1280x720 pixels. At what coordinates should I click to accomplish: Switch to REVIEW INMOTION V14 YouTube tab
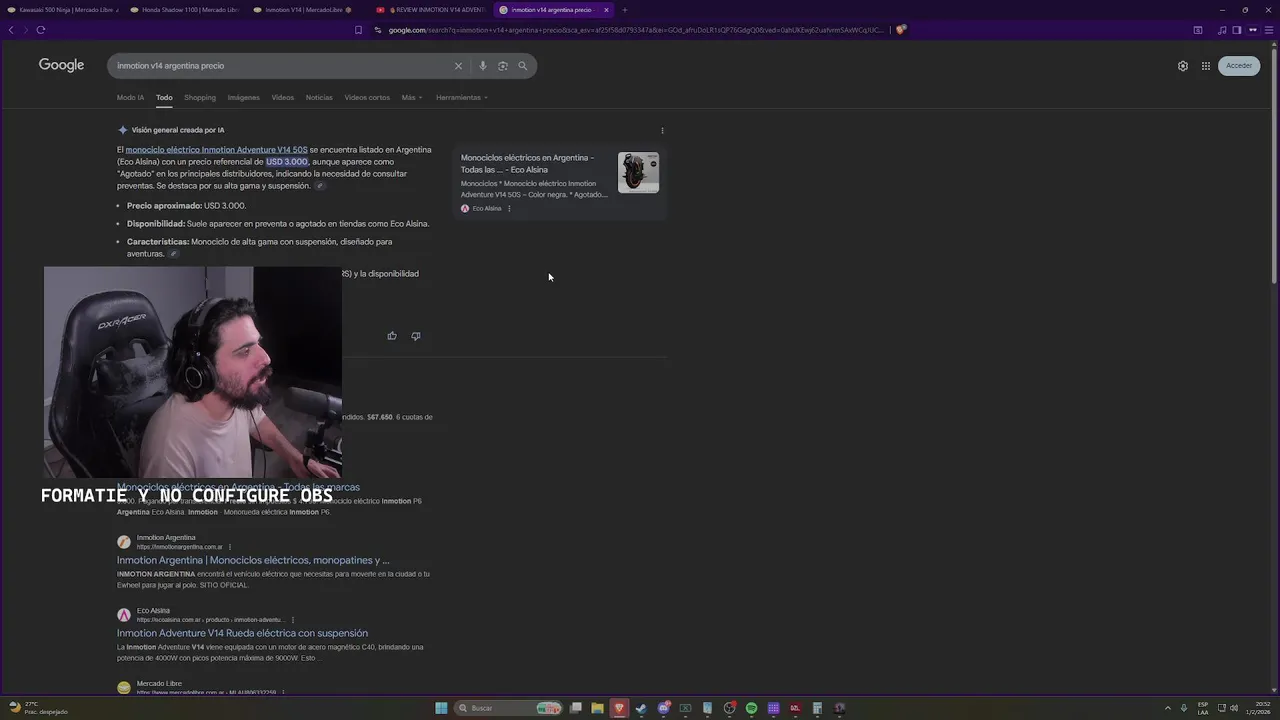430,10
